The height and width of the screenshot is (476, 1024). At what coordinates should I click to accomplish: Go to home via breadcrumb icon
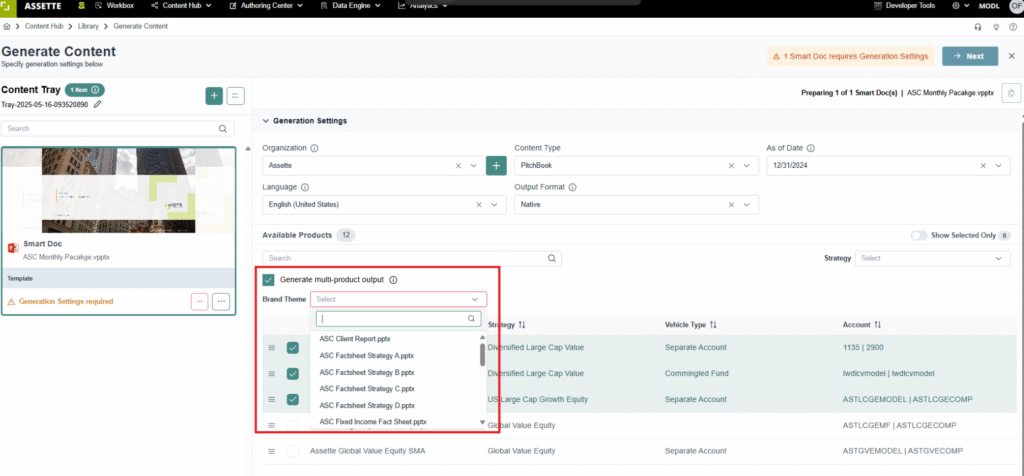(7, 26)
